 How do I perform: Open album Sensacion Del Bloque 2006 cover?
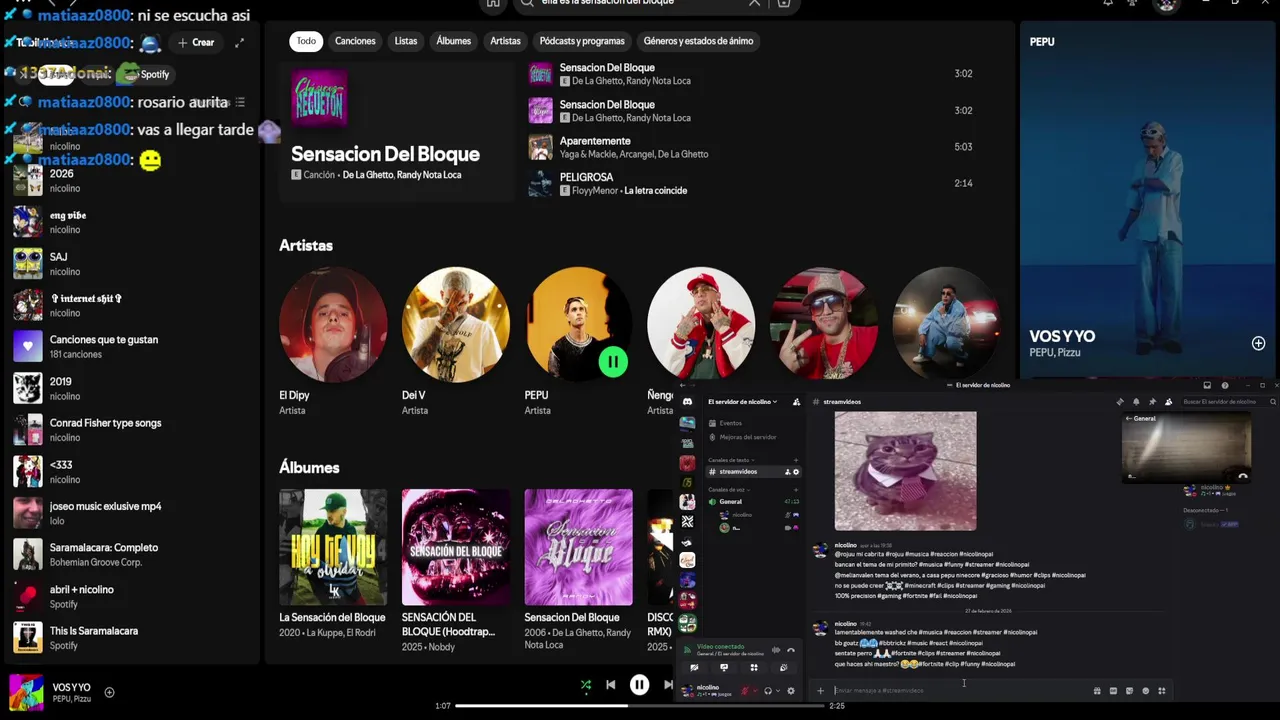578,547
